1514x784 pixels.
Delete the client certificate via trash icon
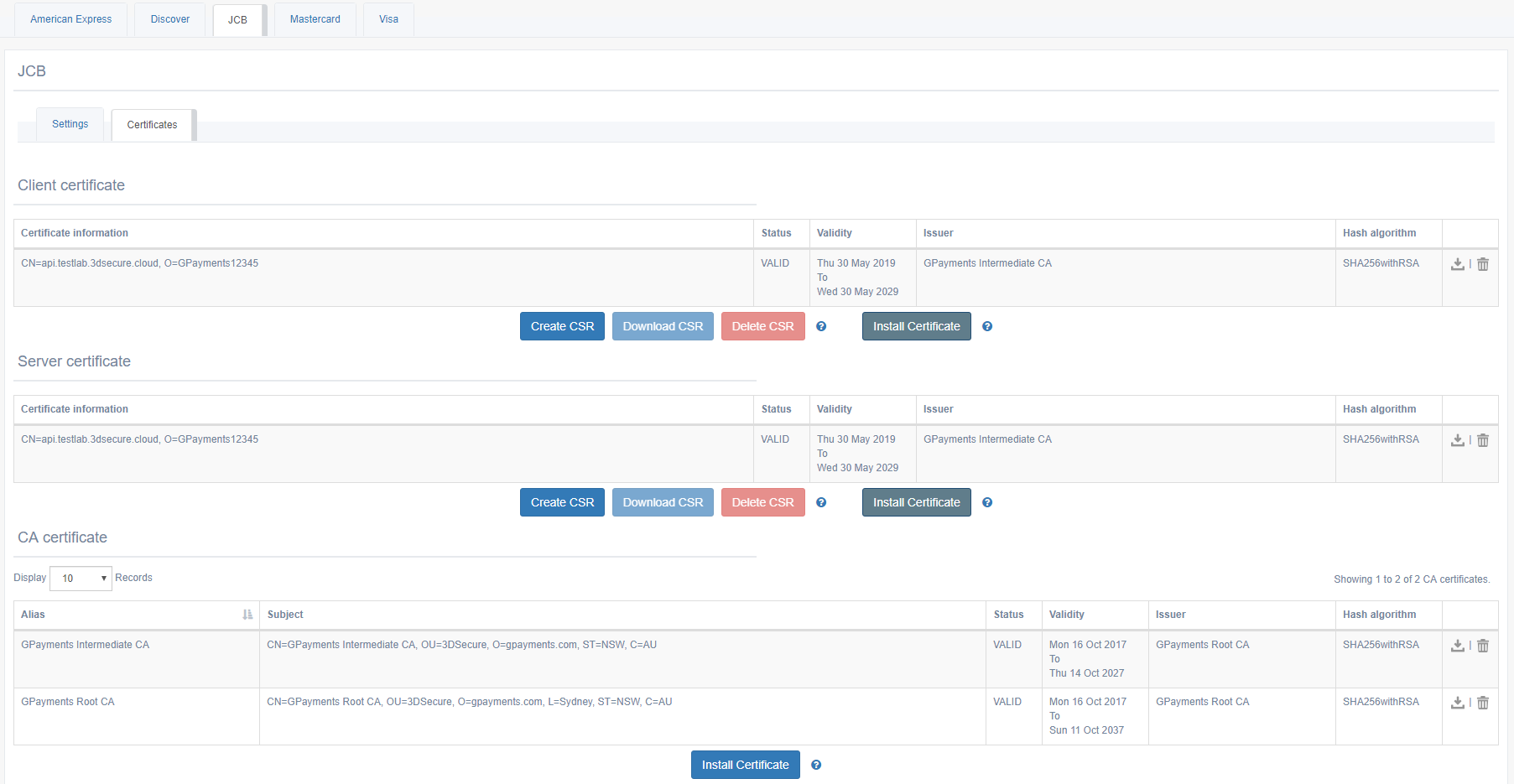pos(1483,264)
